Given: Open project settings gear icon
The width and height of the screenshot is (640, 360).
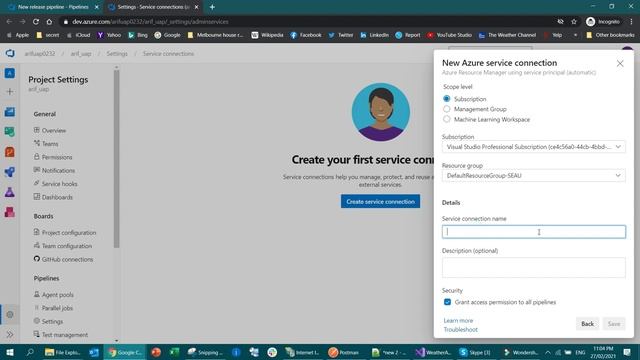Looking at the screenshot, I should coord(10,315).
